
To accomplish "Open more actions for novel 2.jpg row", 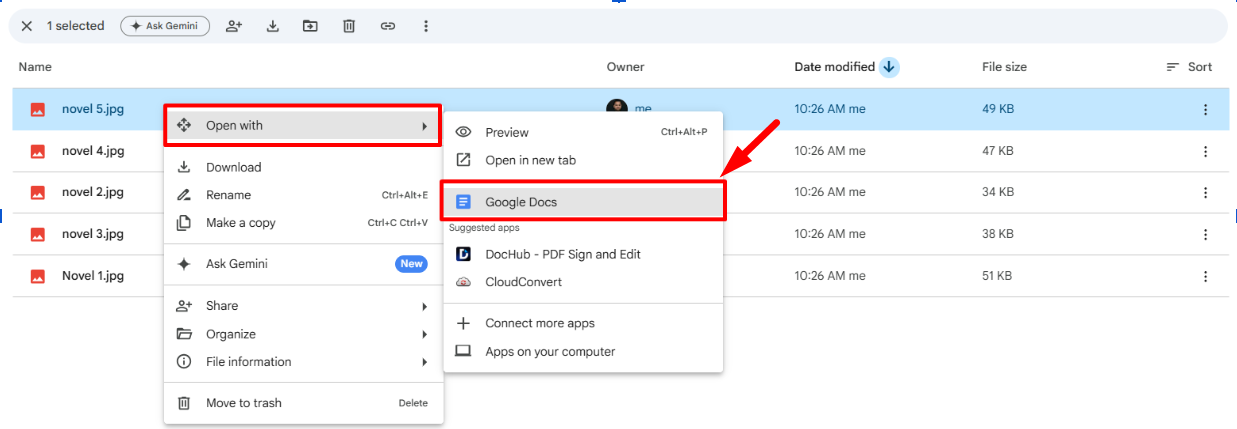I will [x=1205, y=192].
